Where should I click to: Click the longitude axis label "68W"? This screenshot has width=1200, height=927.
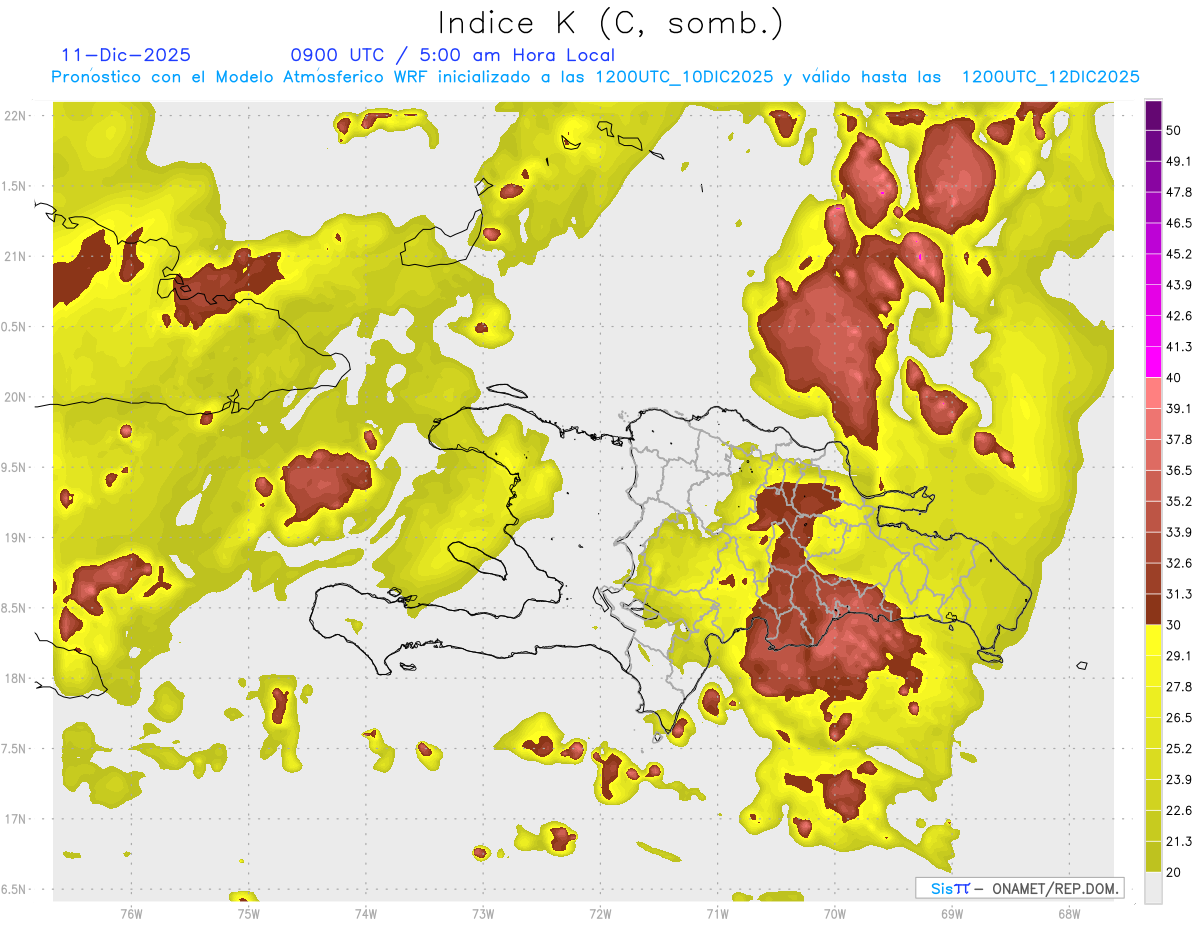(x=1068, y=913)
